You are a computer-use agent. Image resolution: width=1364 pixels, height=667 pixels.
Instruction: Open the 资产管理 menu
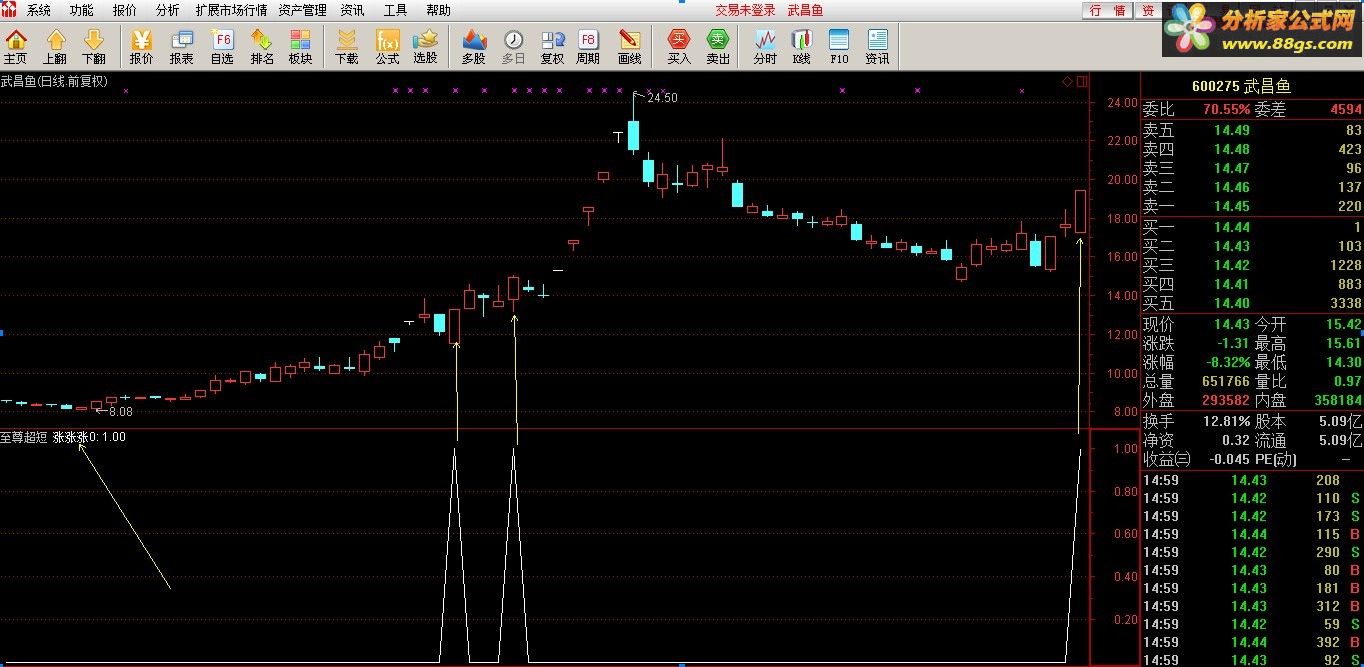(303, 10)
